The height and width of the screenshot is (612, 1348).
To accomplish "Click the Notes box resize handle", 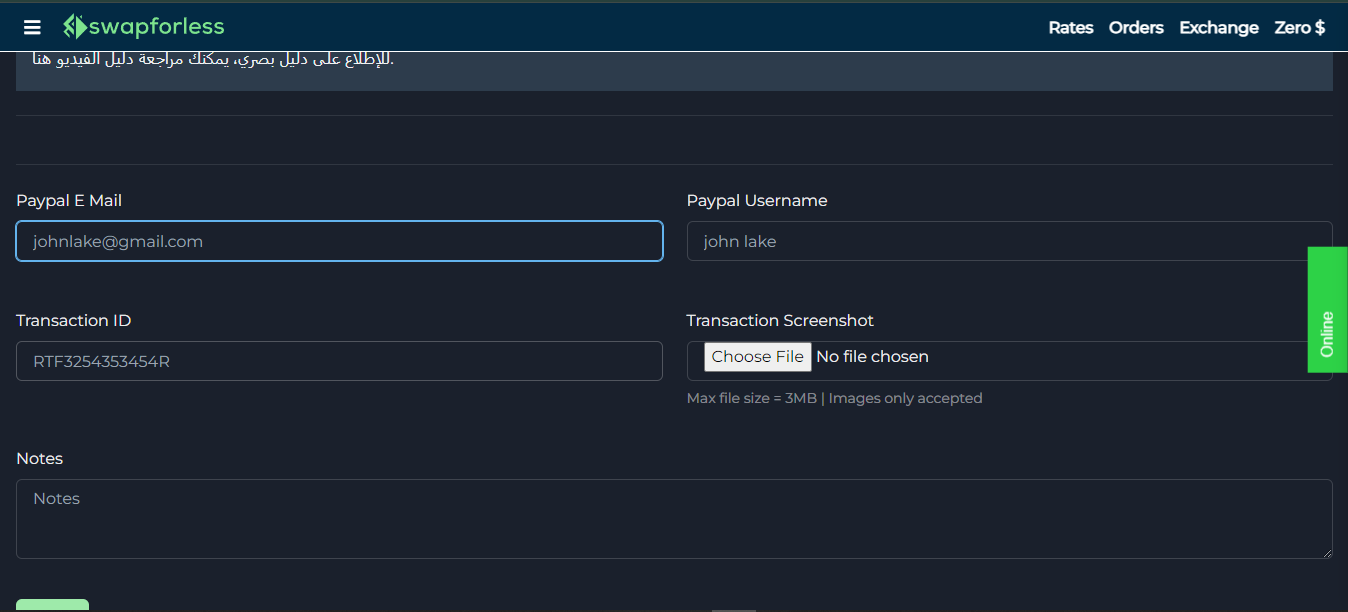I will point(1326,552).
